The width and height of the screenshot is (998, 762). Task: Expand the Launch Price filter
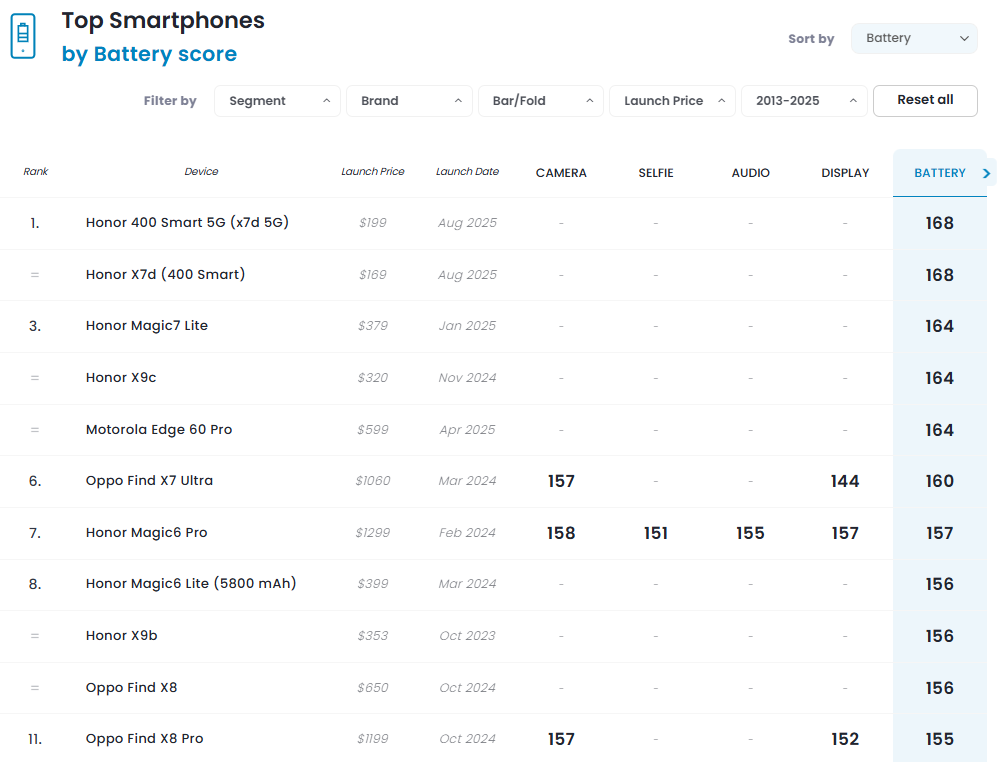tap(672, 101)
